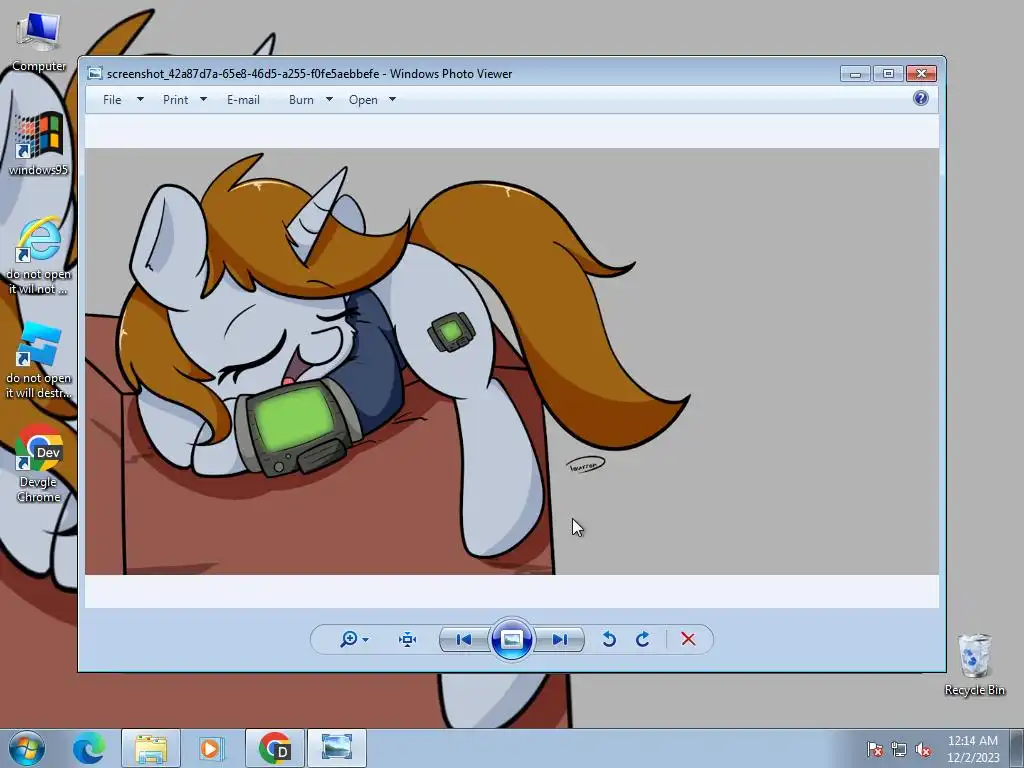
Task: Delete the photo with red X
Action: pos(688,639)
